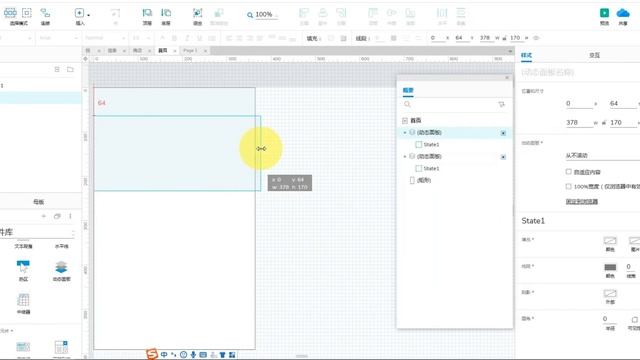The width and height of the screenshot is (640, 360).
Task: Click the toolbar X position field
Action: (x=437, y=38)
